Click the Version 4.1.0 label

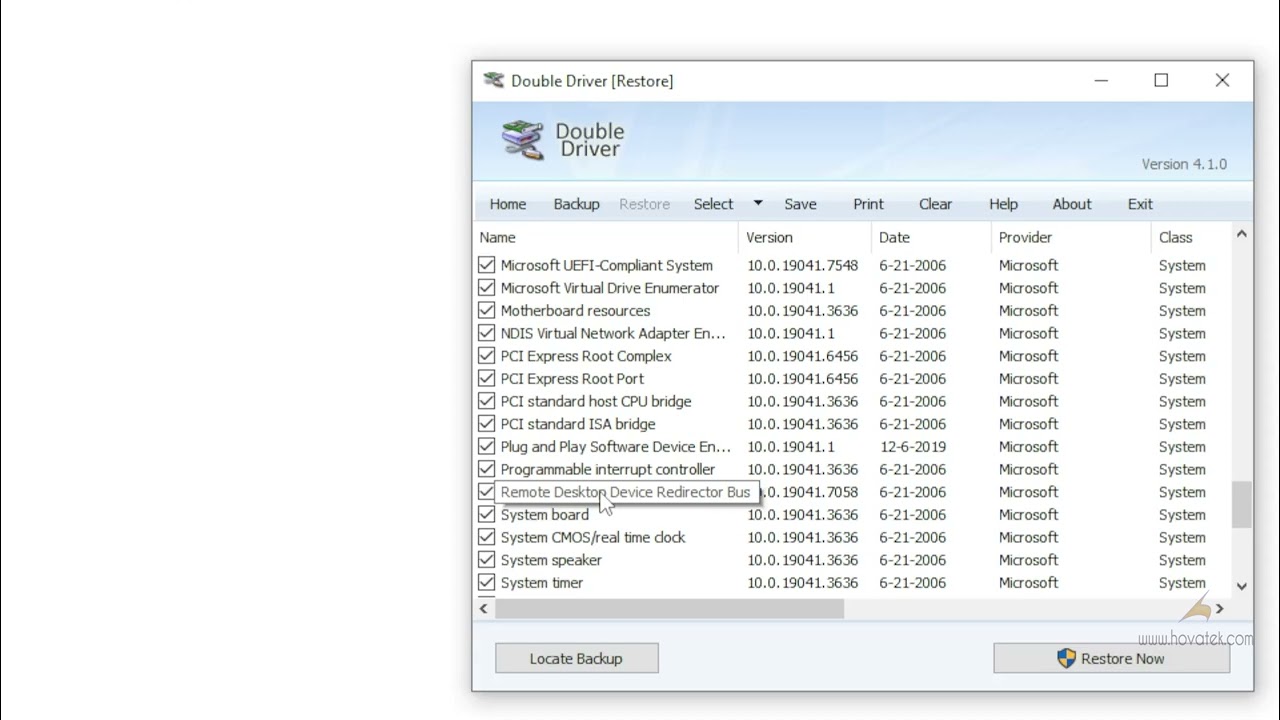coord(1184,164)
